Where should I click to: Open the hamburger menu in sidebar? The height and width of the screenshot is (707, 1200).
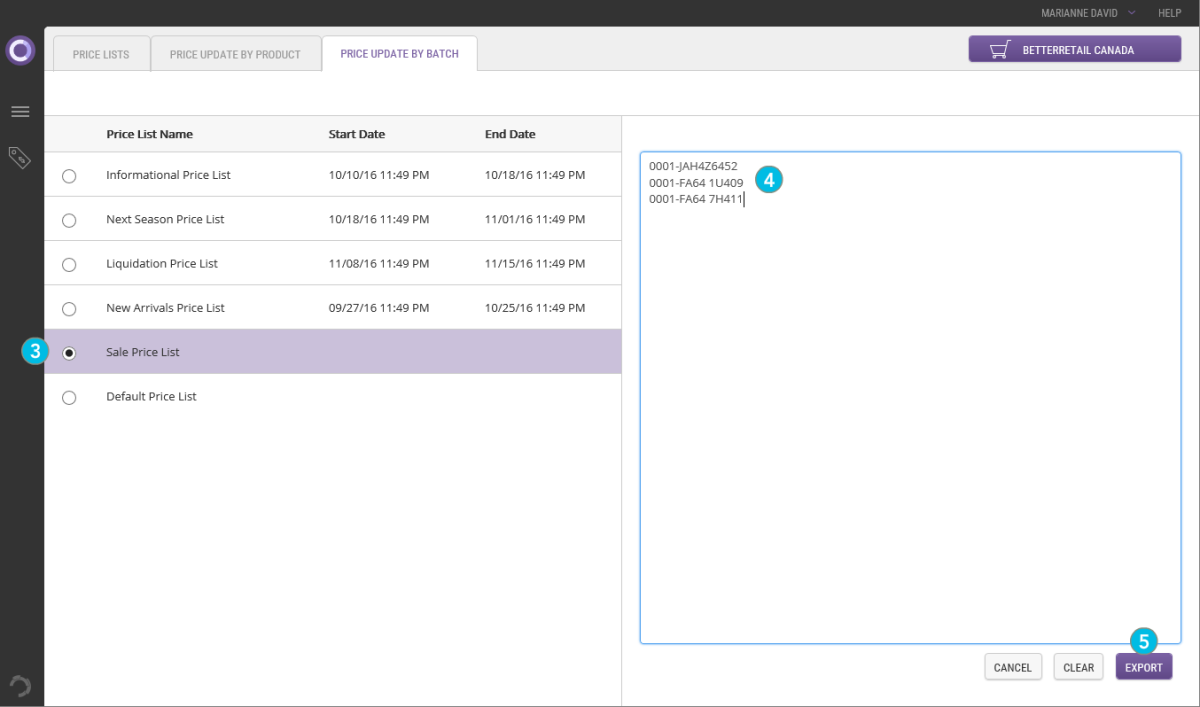point(20,111)
